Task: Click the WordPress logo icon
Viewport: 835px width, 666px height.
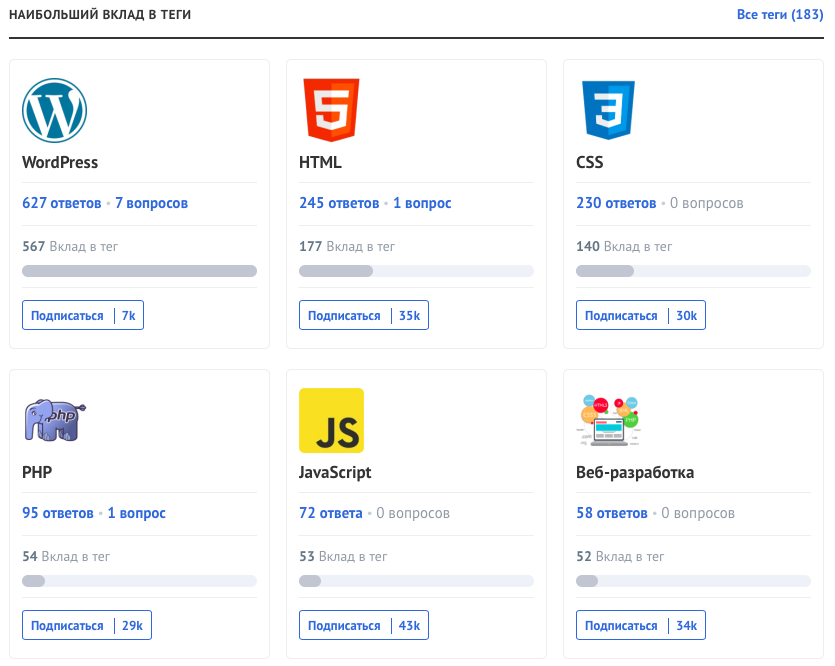Action: (x=54, y=111)
